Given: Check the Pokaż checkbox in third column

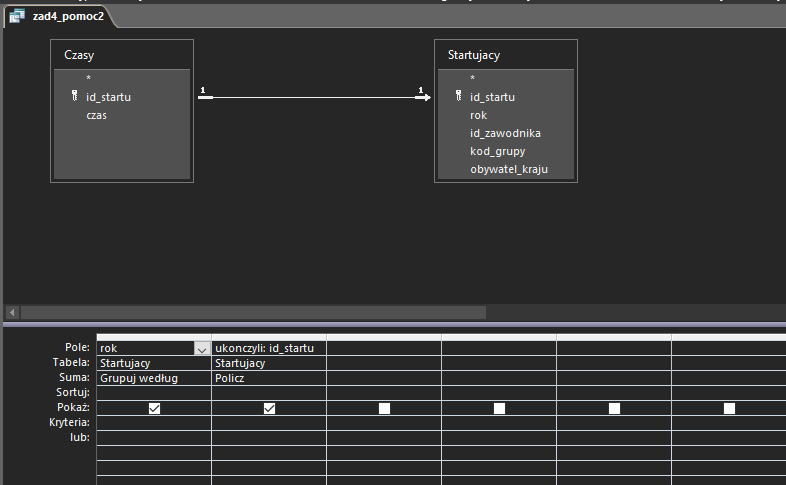Looking at the screenshot, I should point(384,408).
